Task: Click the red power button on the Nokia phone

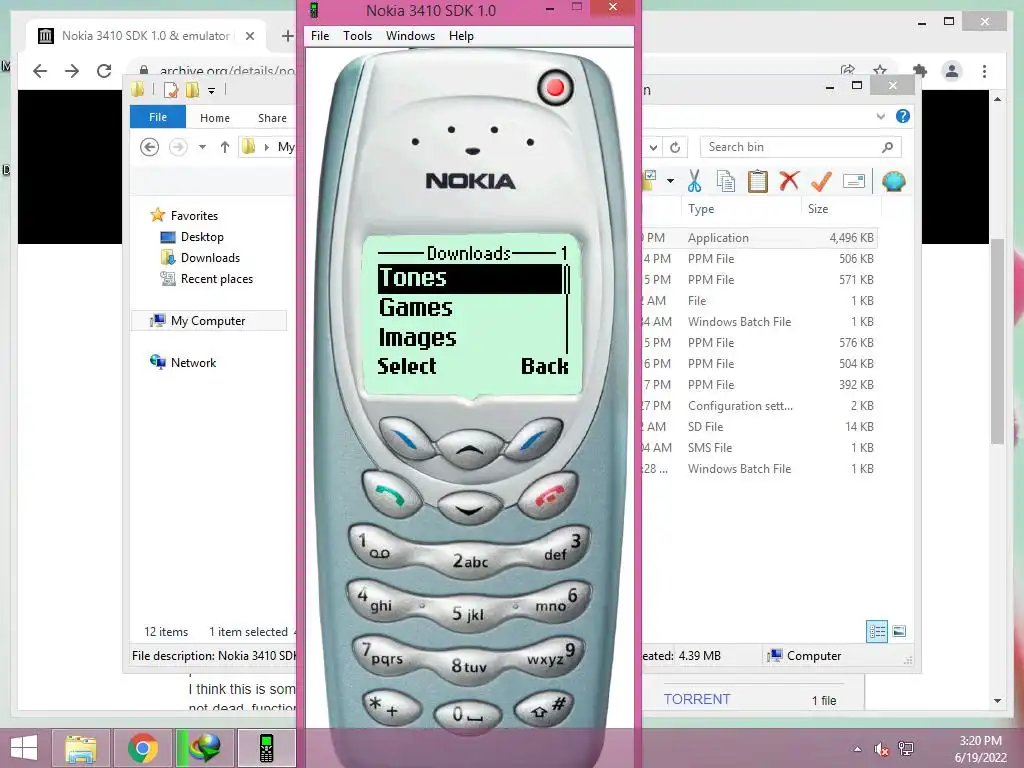Action: [x=555, y=88]
